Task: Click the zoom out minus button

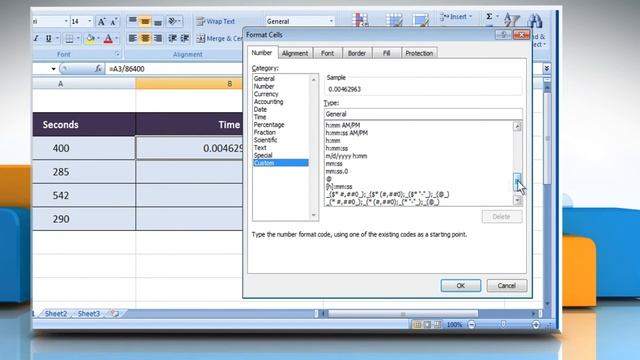Action: pyautogui.click(x=471, y=324)
